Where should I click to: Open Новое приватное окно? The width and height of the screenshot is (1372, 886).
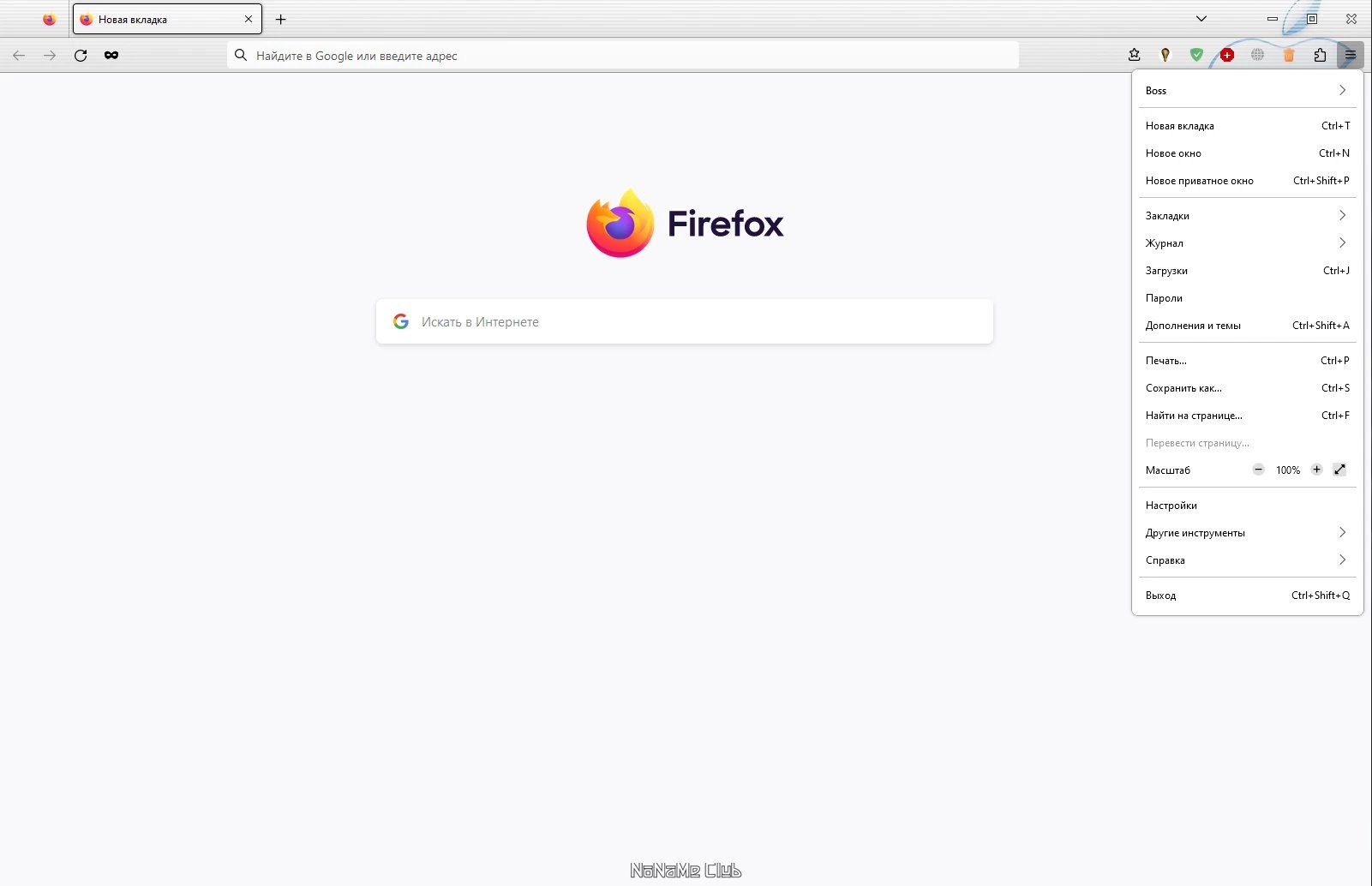(1248, 181)
